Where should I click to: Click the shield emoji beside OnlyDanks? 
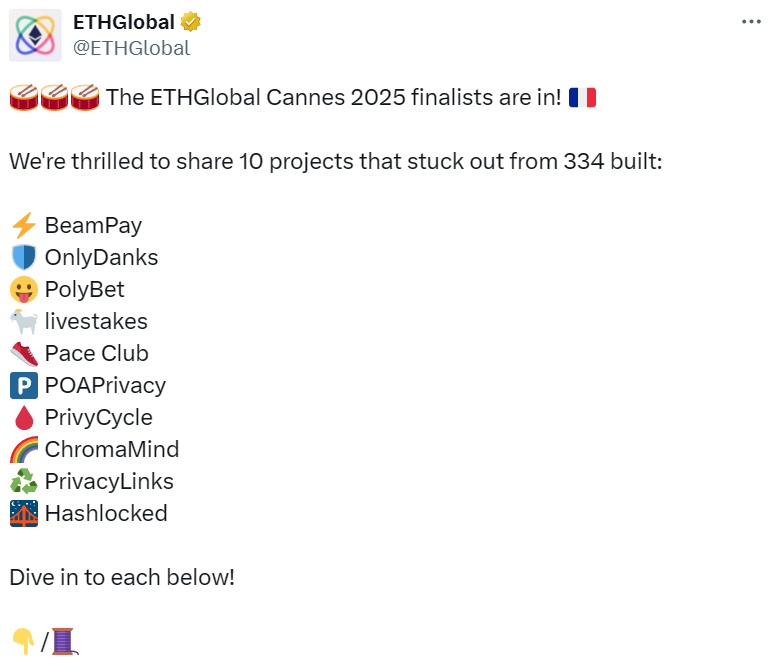pyautogui.click(x=23, y=258)
